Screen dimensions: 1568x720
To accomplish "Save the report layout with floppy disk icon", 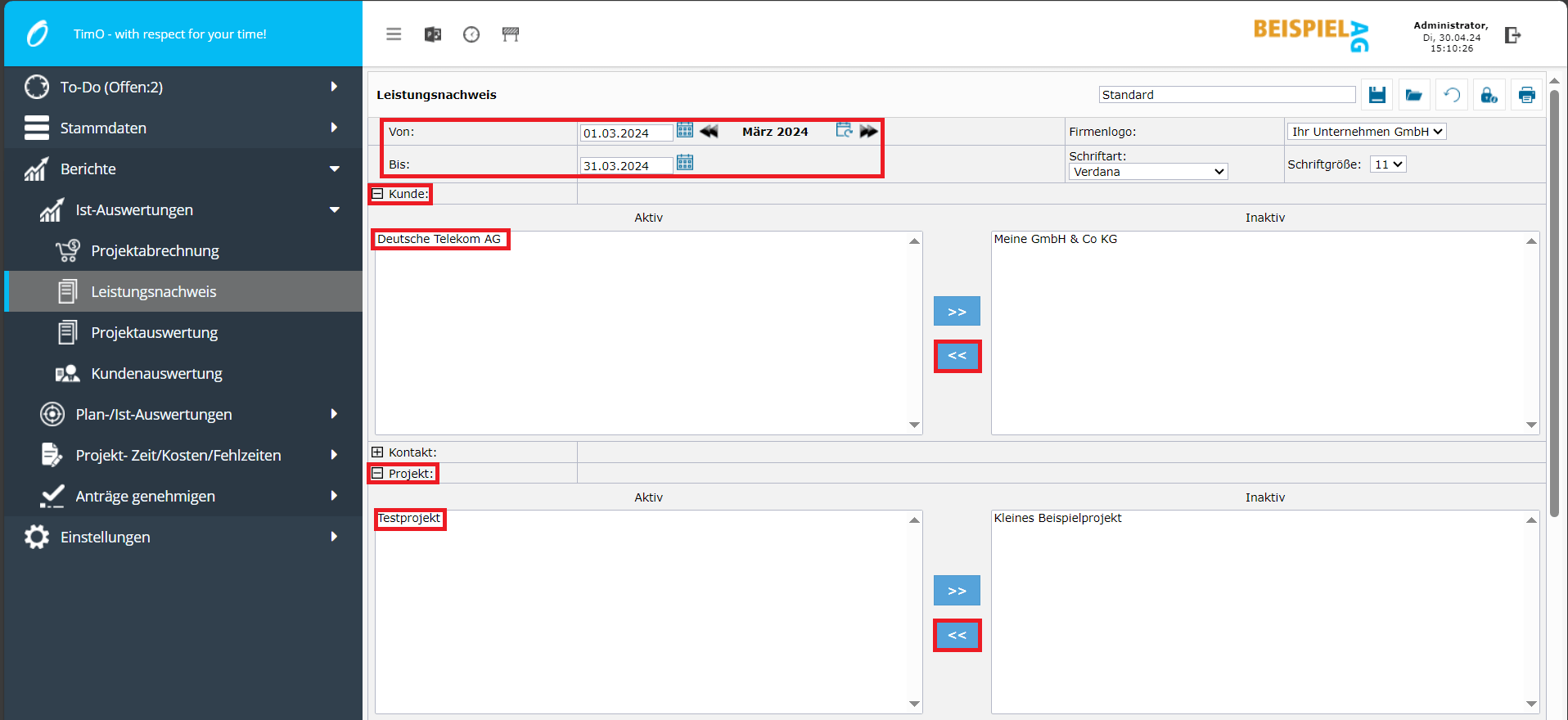I will [x=1377, y=95].
